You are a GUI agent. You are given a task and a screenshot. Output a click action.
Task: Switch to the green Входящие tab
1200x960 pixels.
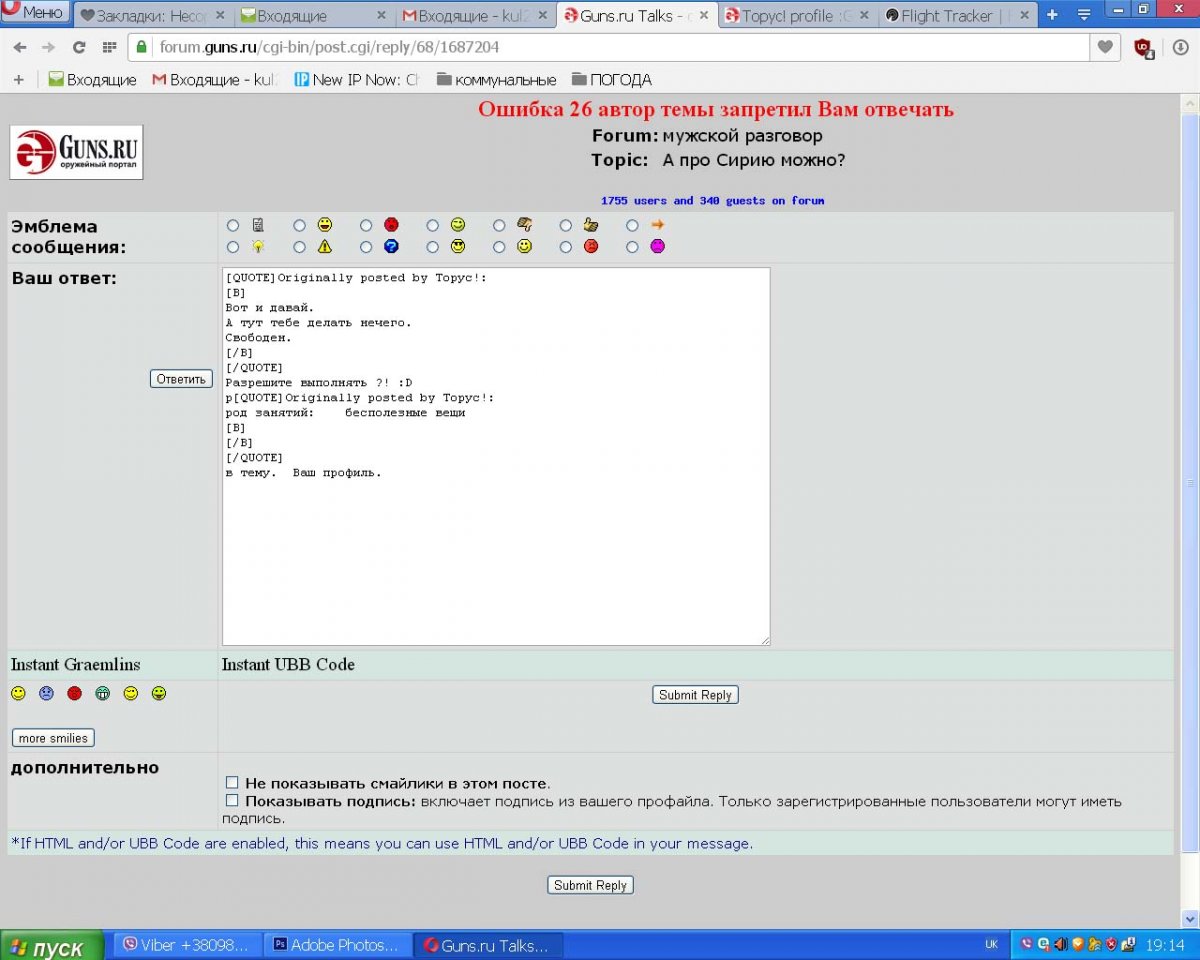coord(314,15)
